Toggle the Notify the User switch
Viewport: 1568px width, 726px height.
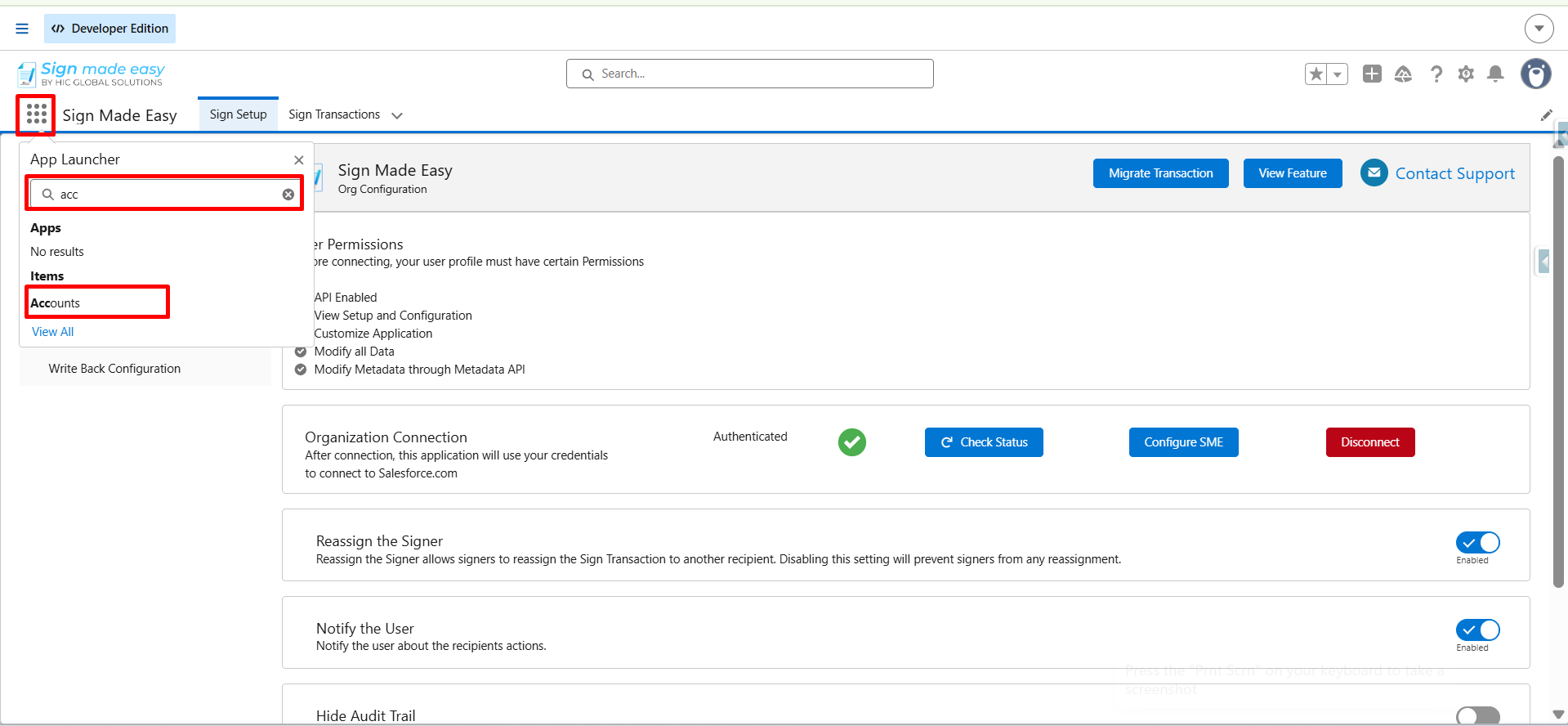[1477, 630]
